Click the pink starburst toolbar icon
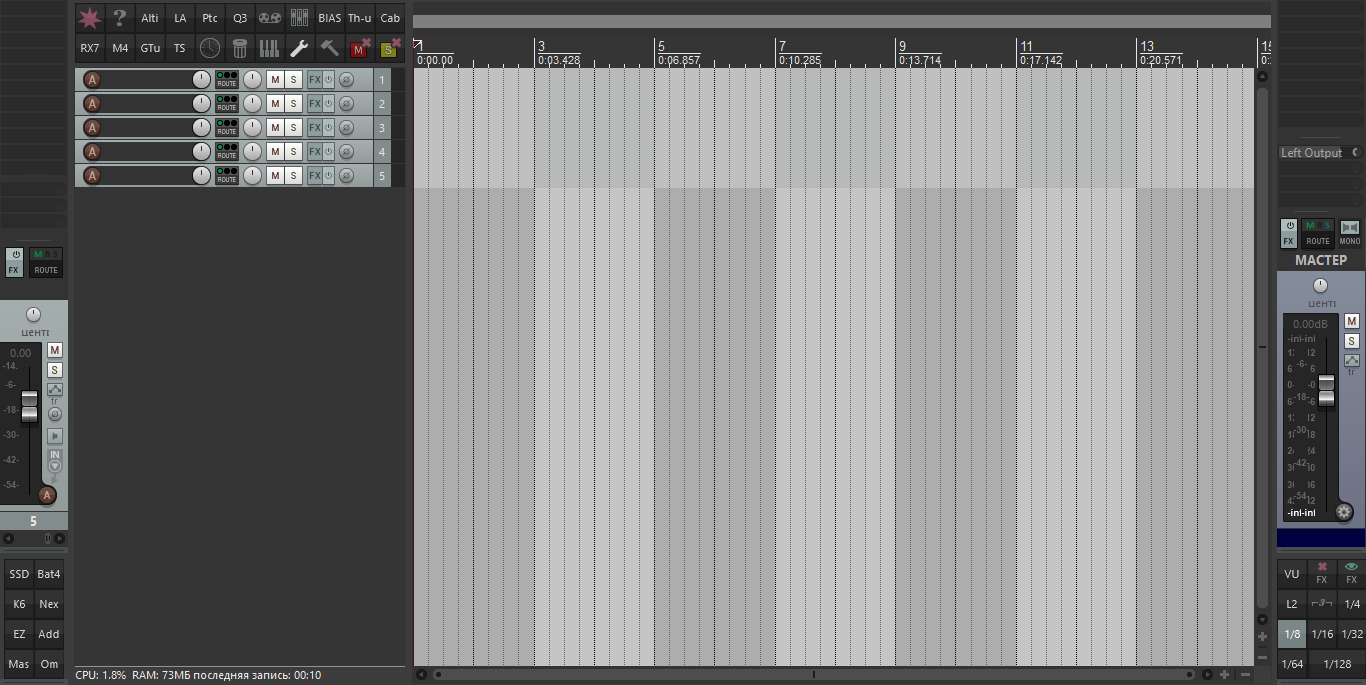The width and height of the screenshot is (1366, 685). 90,18
